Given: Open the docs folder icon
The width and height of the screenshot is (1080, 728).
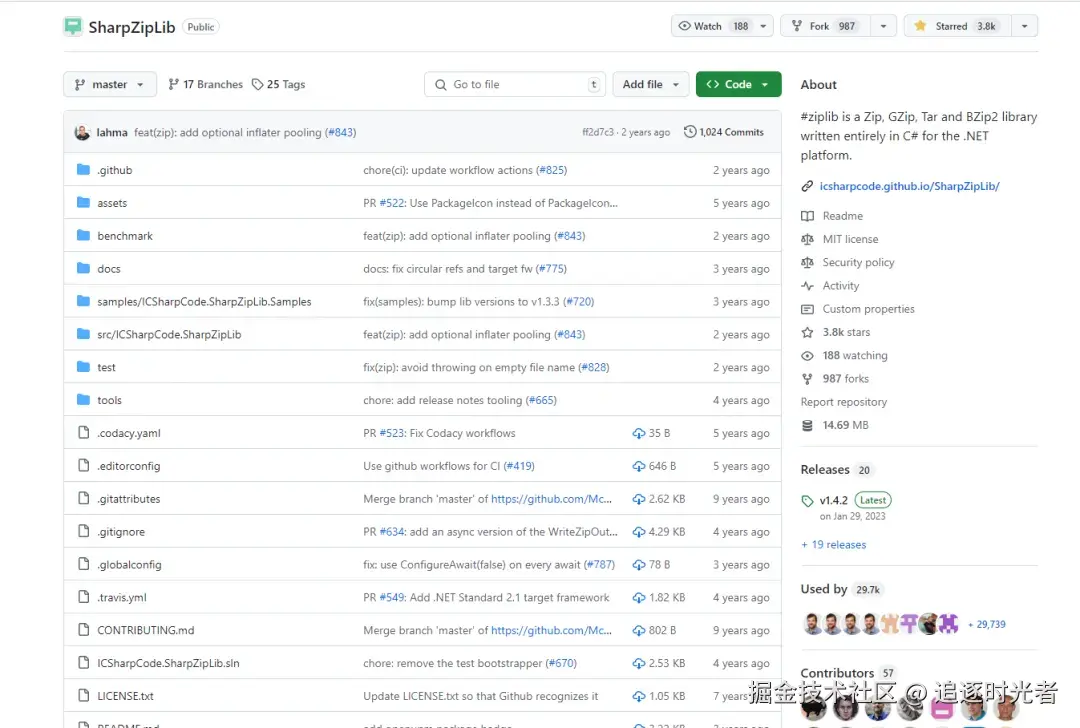Looking at the screenshot, I should tap(83, 269).
